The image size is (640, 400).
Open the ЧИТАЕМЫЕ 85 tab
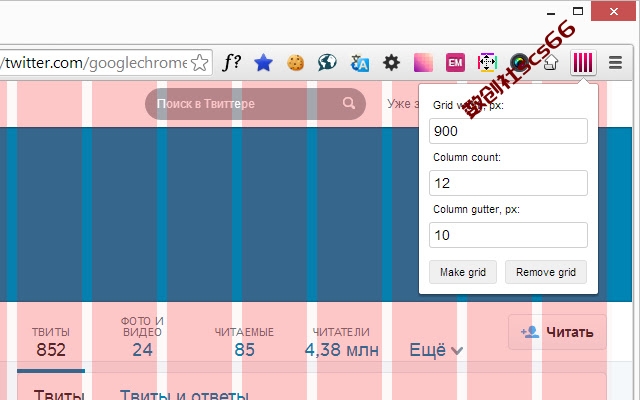244,342
